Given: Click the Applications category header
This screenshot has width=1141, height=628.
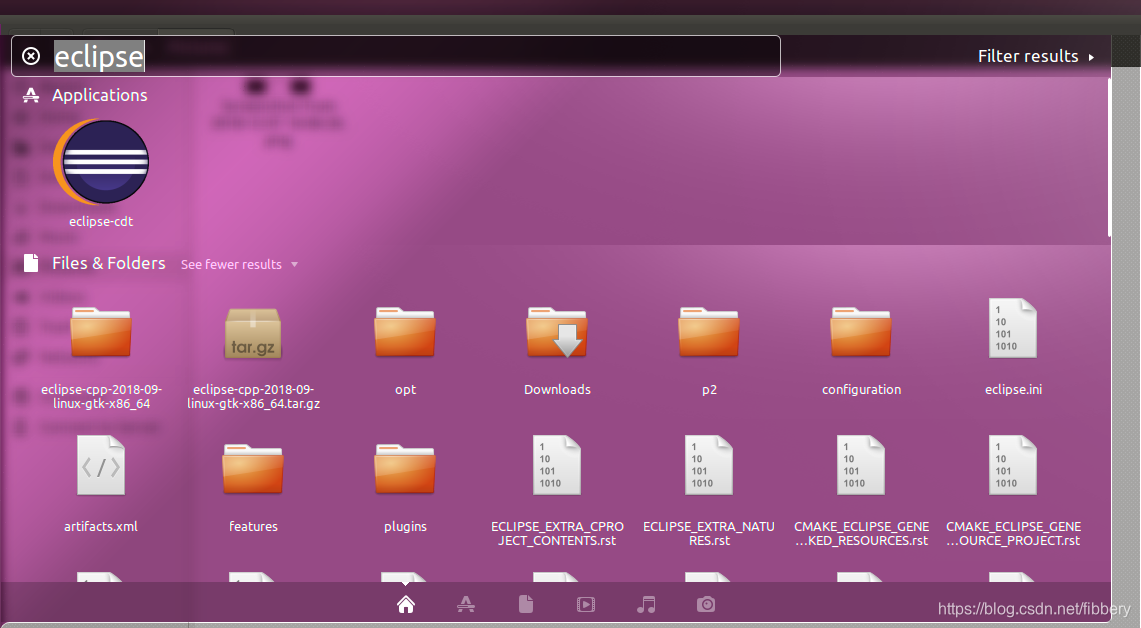Looking at the screenshot, I should [x=100, y=95].
